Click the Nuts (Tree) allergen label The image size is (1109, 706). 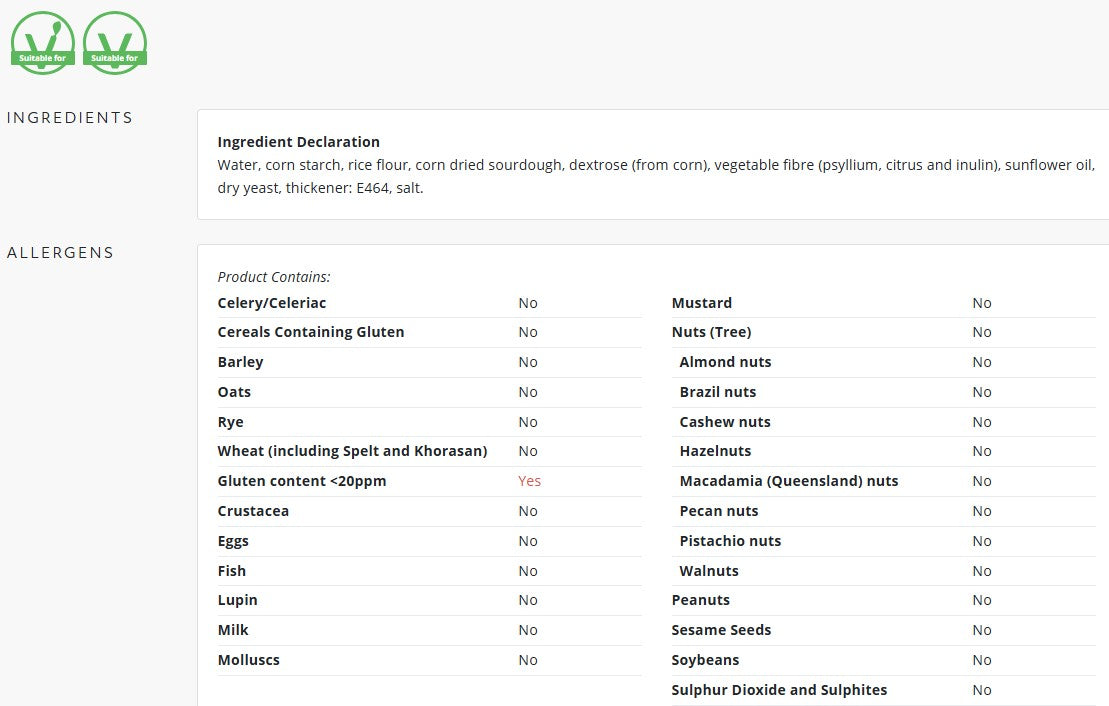tap(711, 332)
